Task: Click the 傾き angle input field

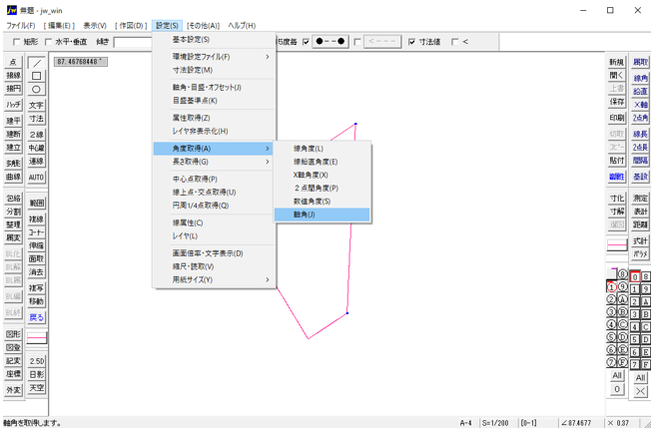Action: point(133,42)
